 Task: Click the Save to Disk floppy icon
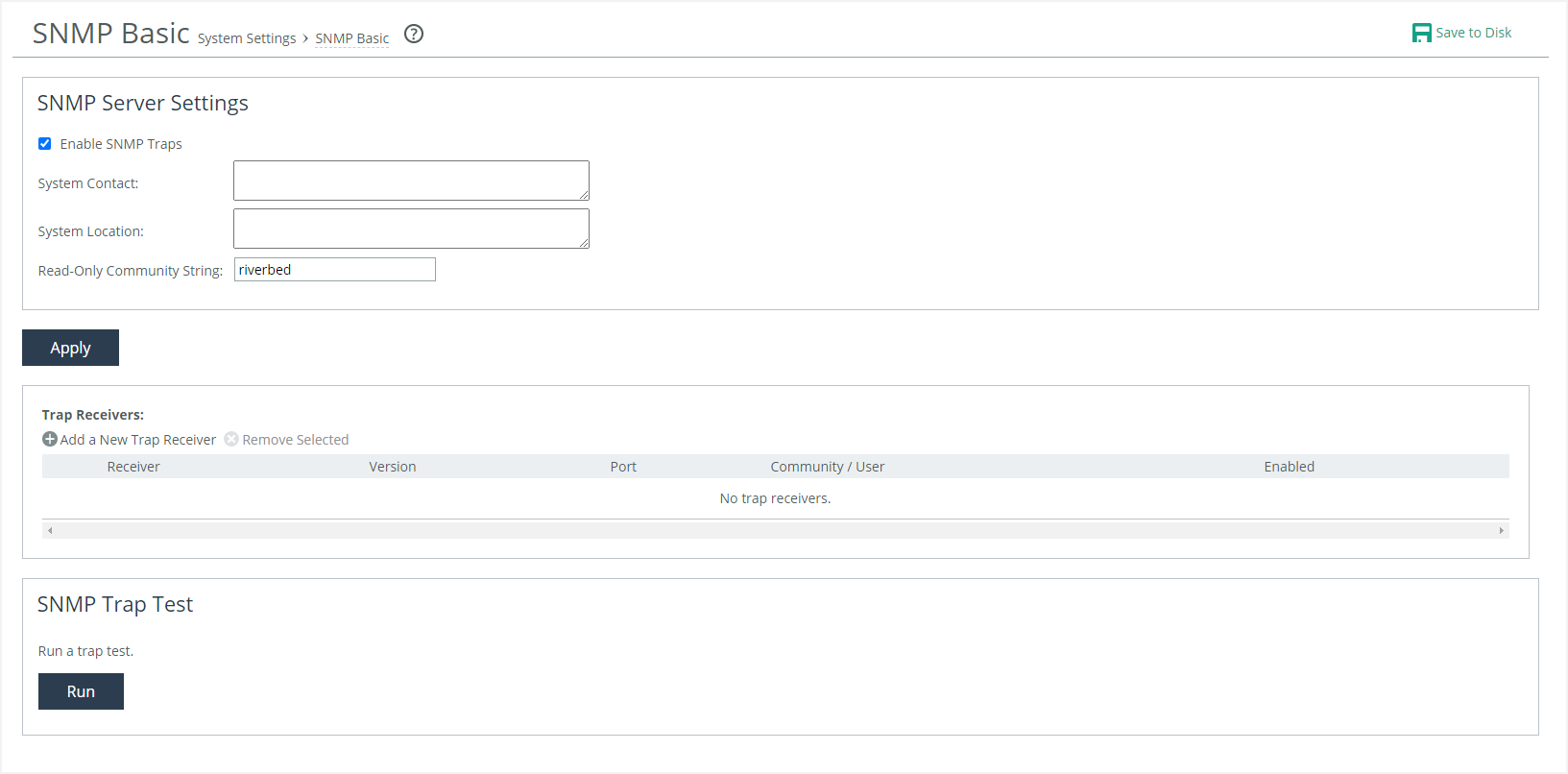point(1421,34)
